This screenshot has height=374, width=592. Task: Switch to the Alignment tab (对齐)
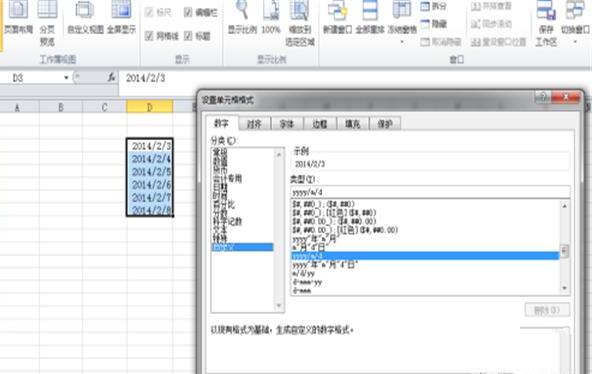tap(254, 123)
